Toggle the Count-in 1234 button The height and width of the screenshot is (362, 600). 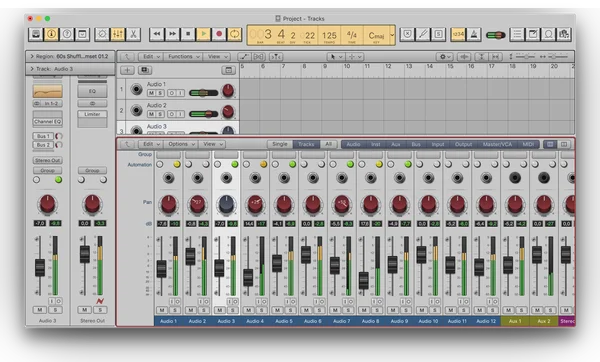pyautogui.click(x=458, y=34)
